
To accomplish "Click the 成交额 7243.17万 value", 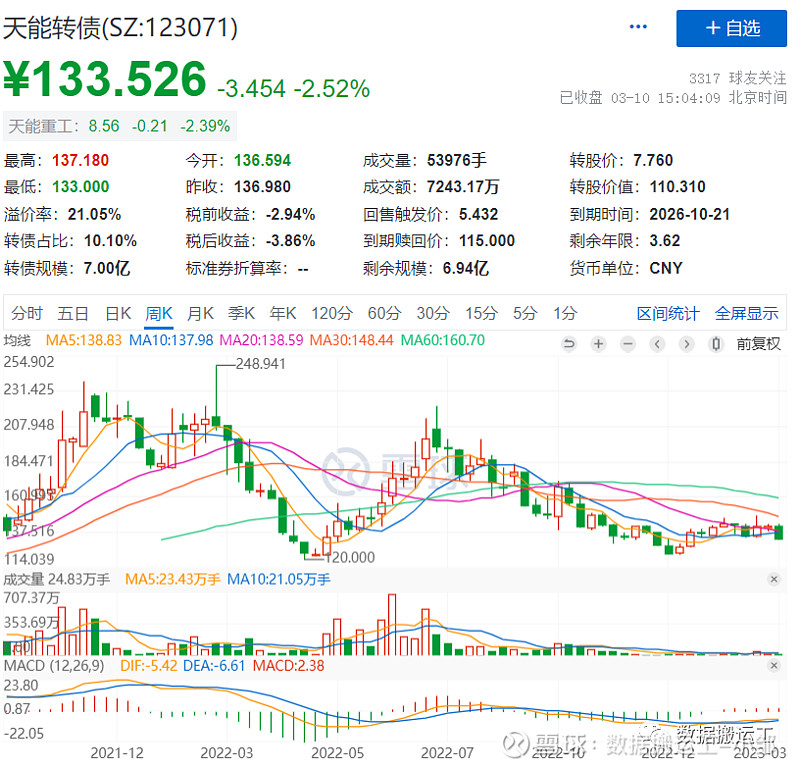I will 463,187.
